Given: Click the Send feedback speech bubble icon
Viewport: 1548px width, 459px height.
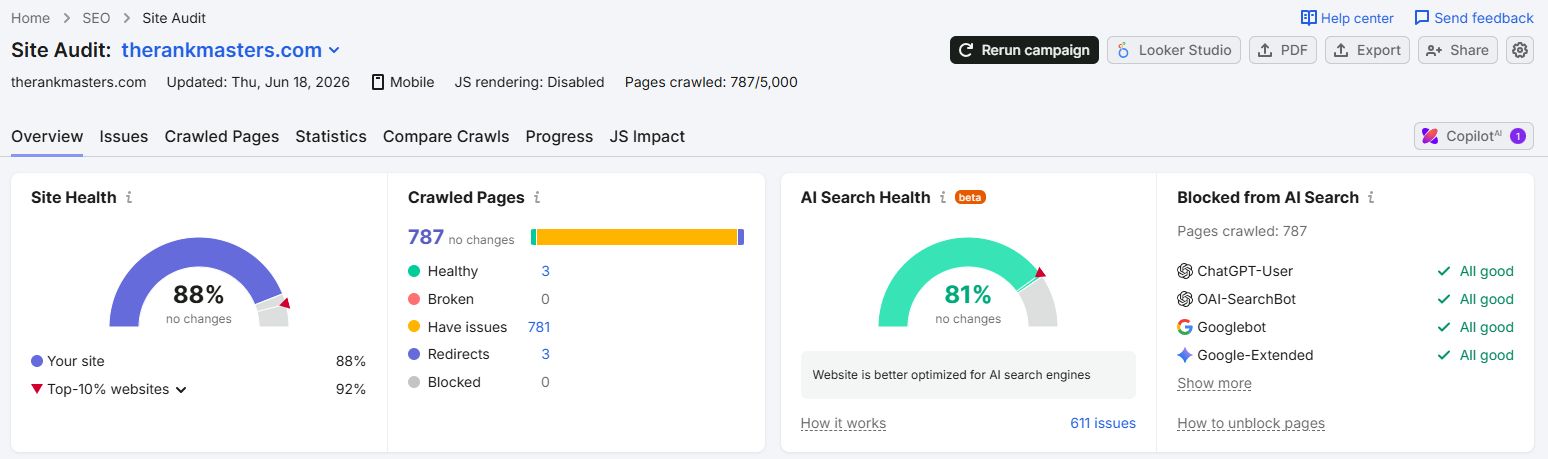Looking at the screenshot, I should (1422, 18).
